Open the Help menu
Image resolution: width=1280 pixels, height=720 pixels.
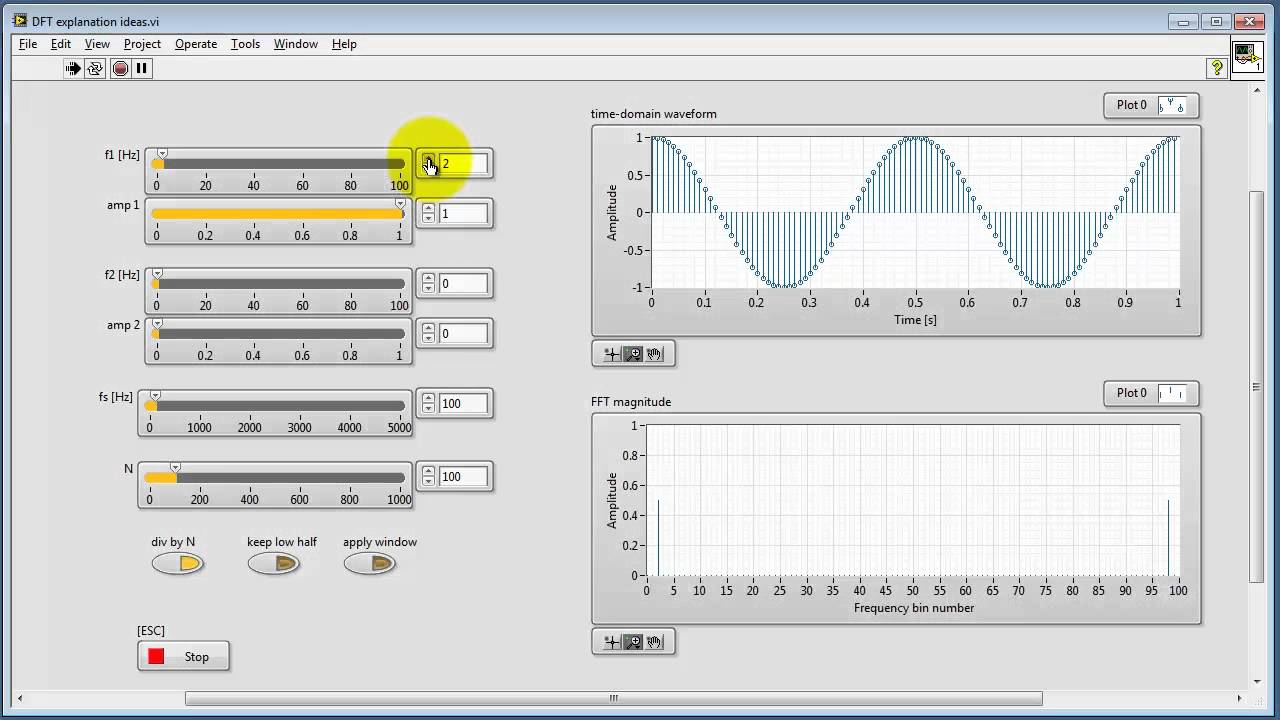(344, 44)
